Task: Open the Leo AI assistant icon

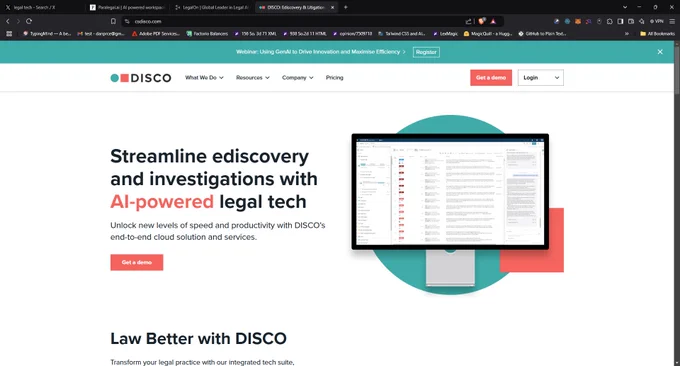Action: coord(641,21)
